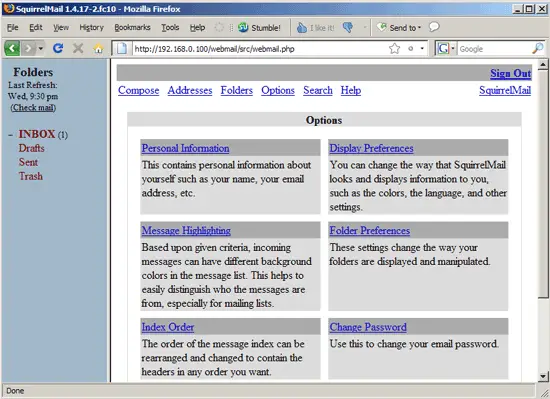550x399 pixels.
Task: Open the Google search engine dropdown
Action: click(x=453, y=48)
